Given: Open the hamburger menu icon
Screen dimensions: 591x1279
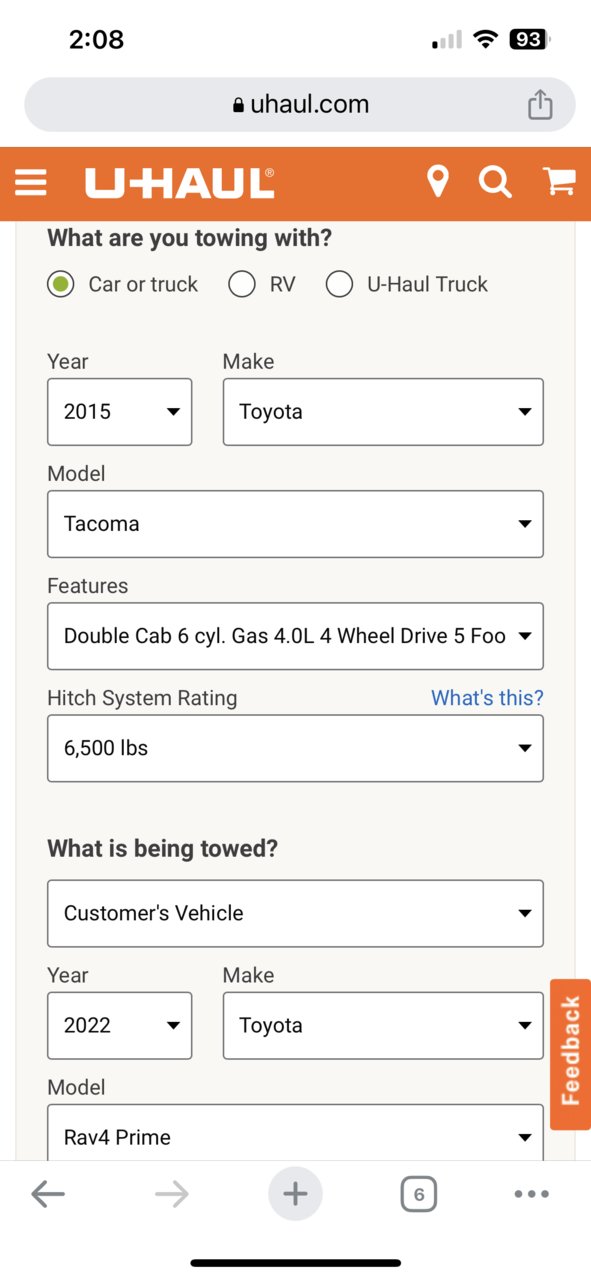Looking at the screenshot, I should click(x=31, y=182).
